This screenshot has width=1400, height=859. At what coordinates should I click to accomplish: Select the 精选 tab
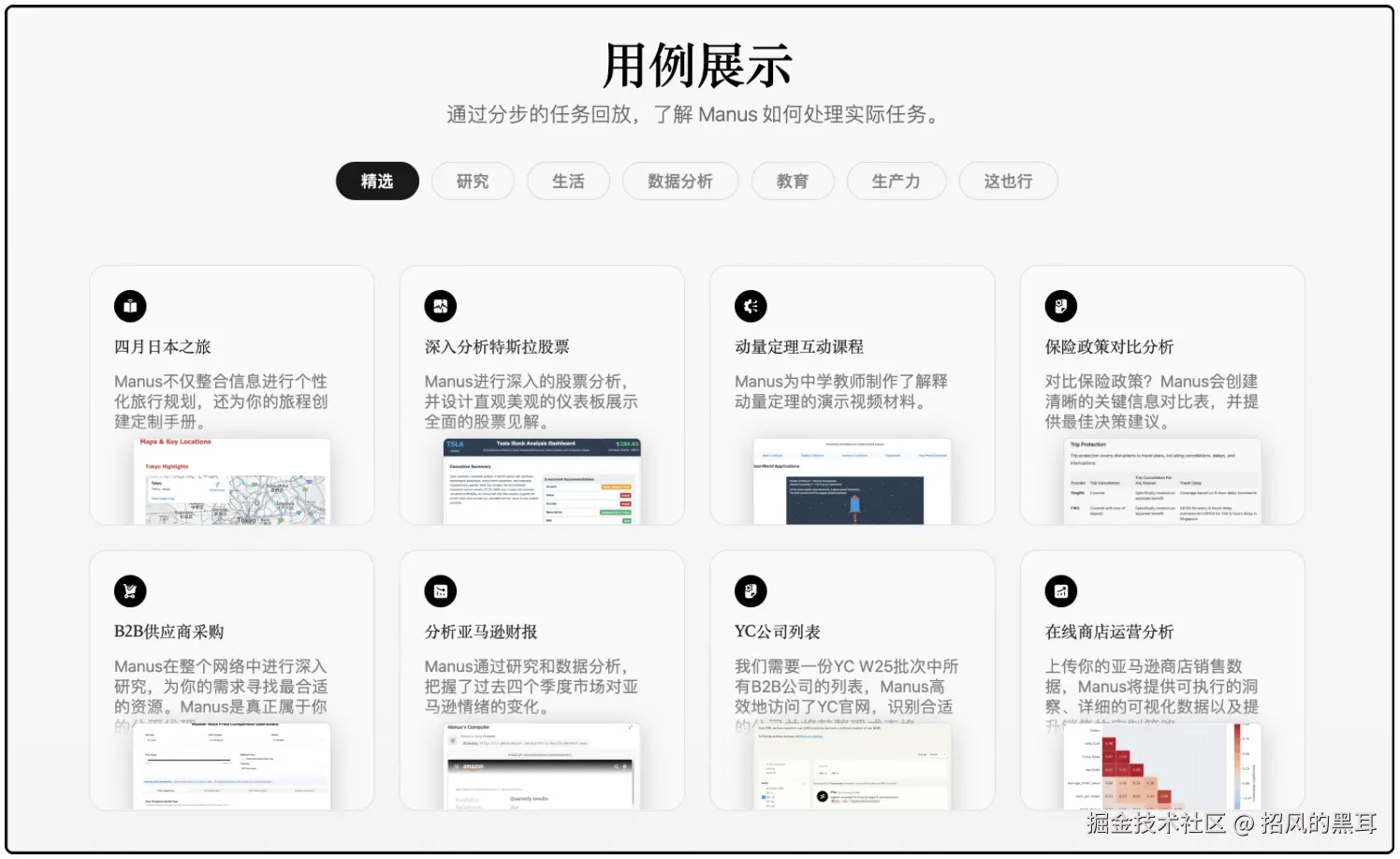pyautogui.click(x=377, y=182)
